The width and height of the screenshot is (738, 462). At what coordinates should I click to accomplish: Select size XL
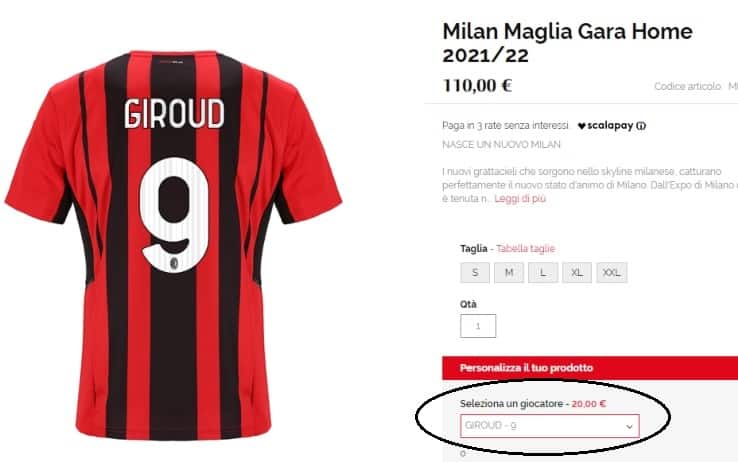[577, 273]
